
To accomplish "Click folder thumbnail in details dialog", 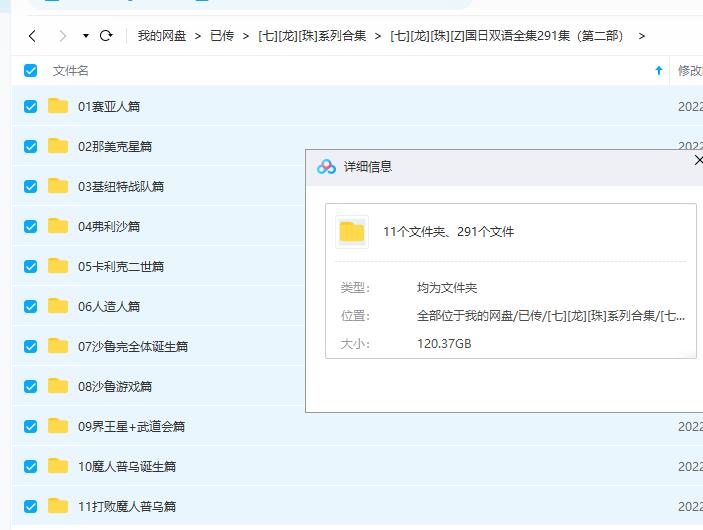I will point(352,232).
